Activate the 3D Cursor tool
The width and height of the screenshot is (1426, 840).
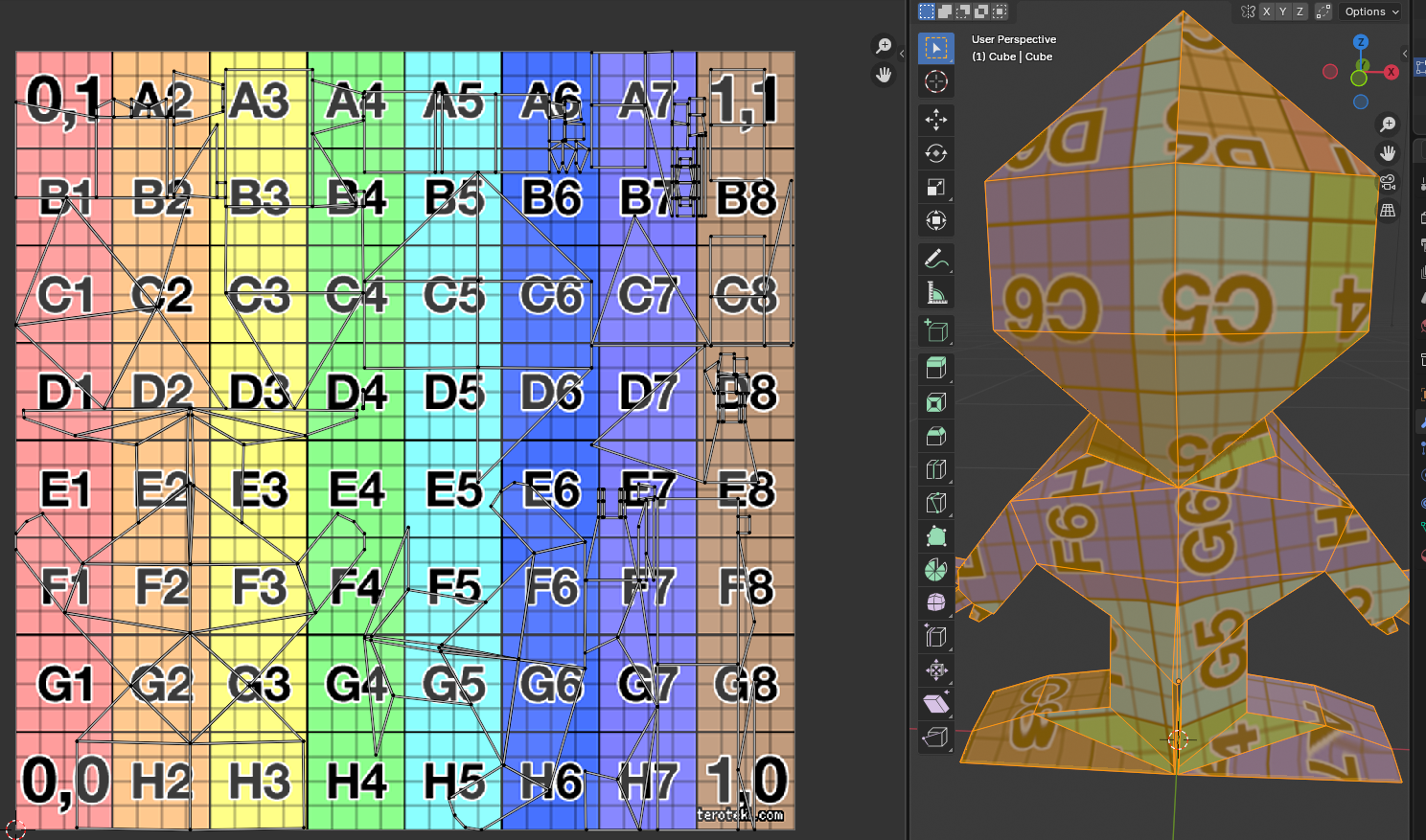[936, 81]
